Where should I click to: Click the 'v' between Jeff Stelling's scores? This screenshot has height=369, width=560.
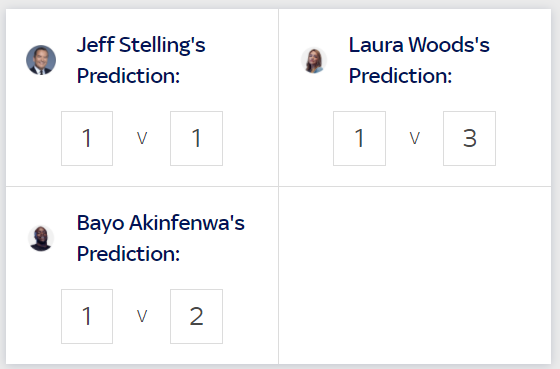click(x=142, y=138)
